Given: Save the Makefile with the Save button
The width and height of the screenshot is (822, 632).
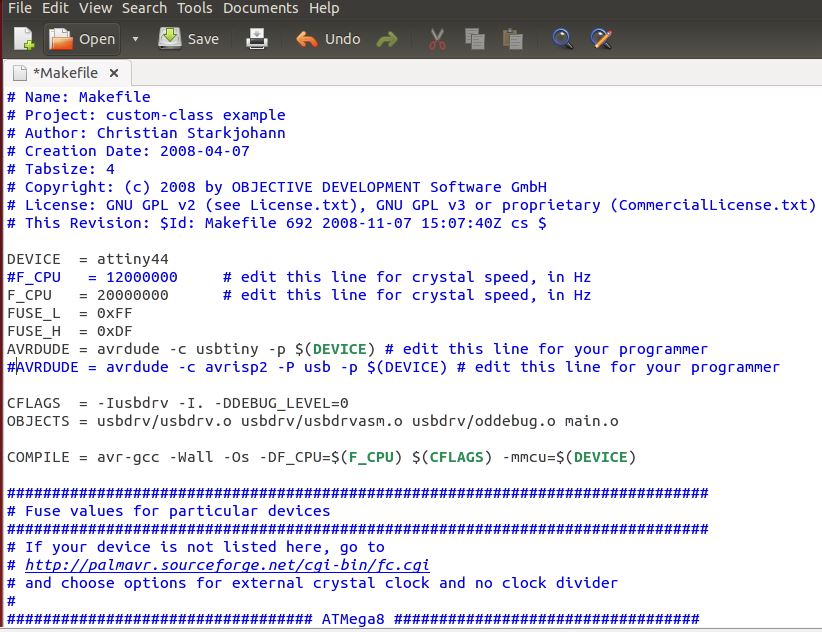Looking at the screenshot, I should click(x=189, y=39).
